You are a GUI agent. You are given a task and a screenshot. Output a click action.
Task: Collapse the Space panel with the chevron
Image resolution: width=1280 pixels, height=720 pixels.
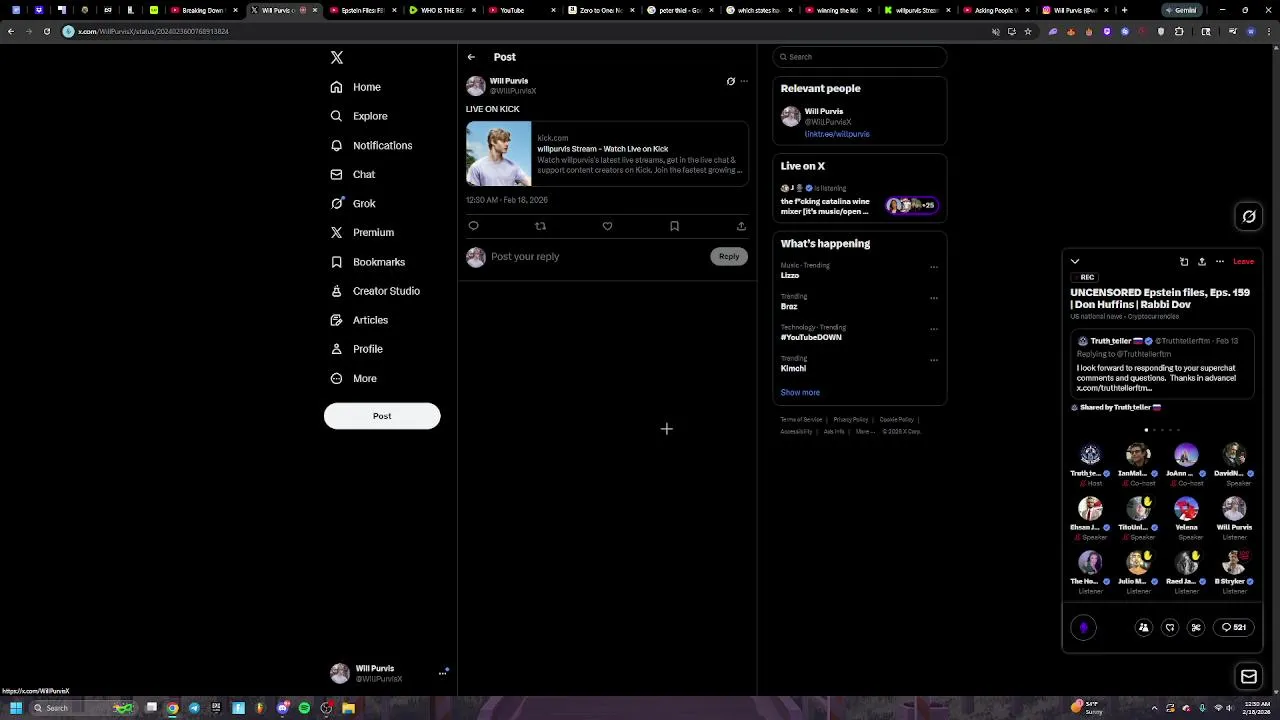1075,262
